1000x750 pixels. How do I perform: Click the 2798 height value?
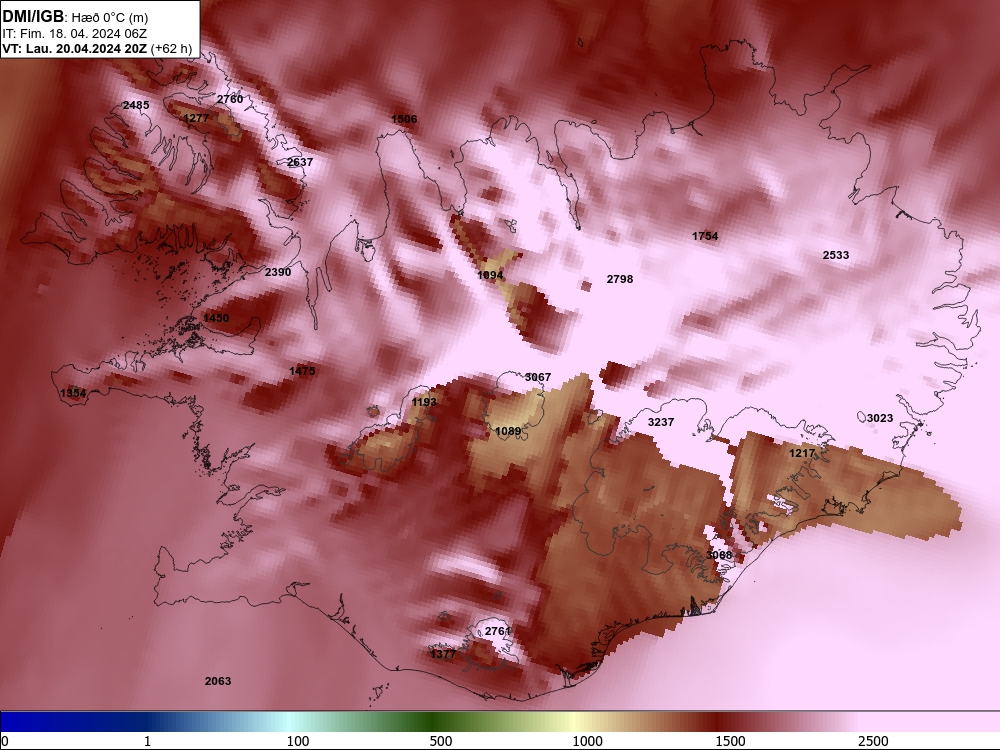tap(619, 279)
